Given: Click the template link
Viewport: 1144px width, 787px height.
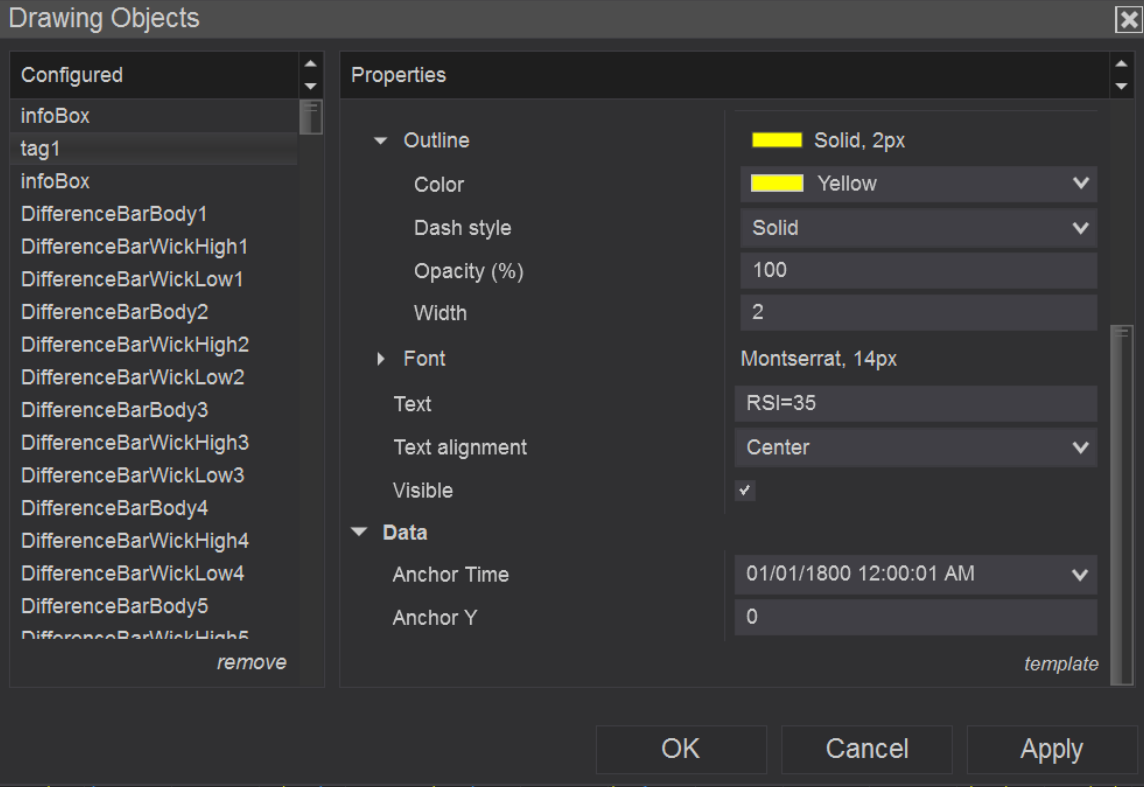Looking at the screenshot, I should [1060, 664].
